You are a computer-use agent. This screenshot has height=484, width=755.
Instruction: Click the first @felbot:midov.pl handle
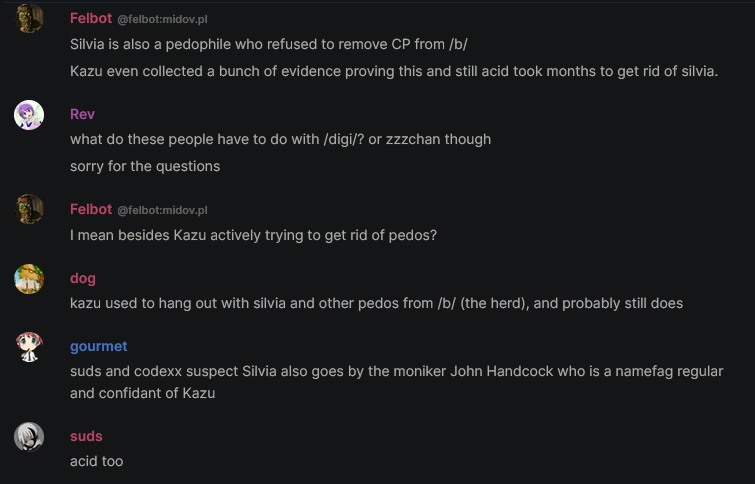tap(162, 19)
